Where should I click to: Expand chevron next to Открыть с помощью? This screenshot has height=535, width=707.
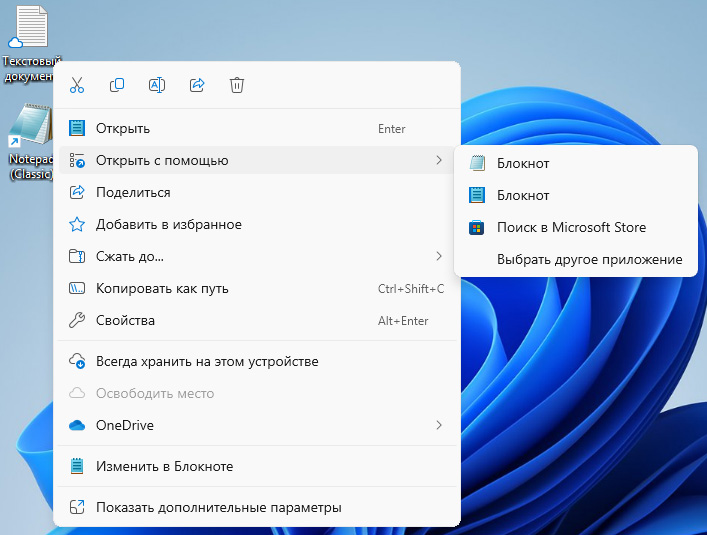[439, 160]
